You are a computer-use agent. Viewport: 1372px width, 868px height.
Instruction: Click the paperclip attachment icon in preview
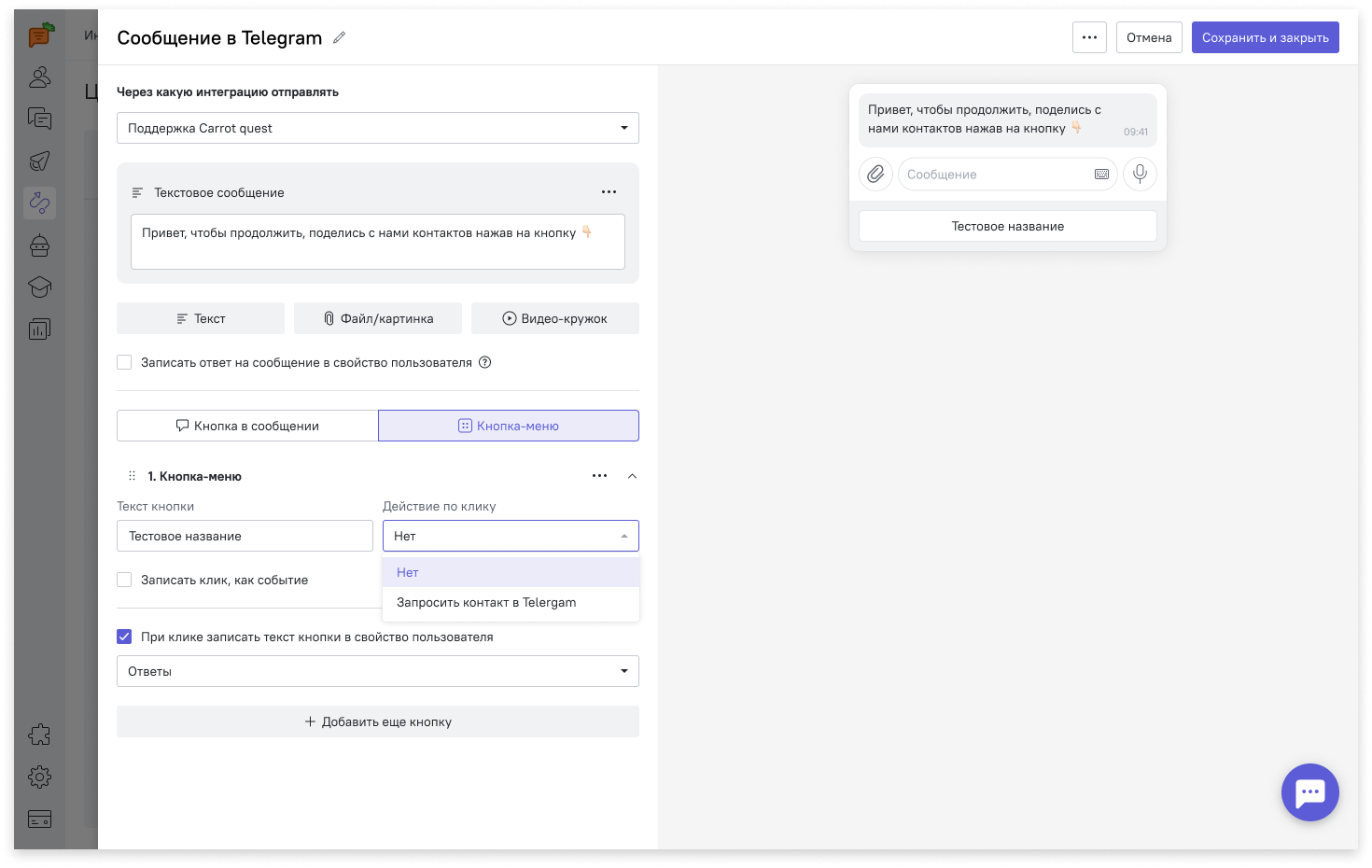pos(875,175)
